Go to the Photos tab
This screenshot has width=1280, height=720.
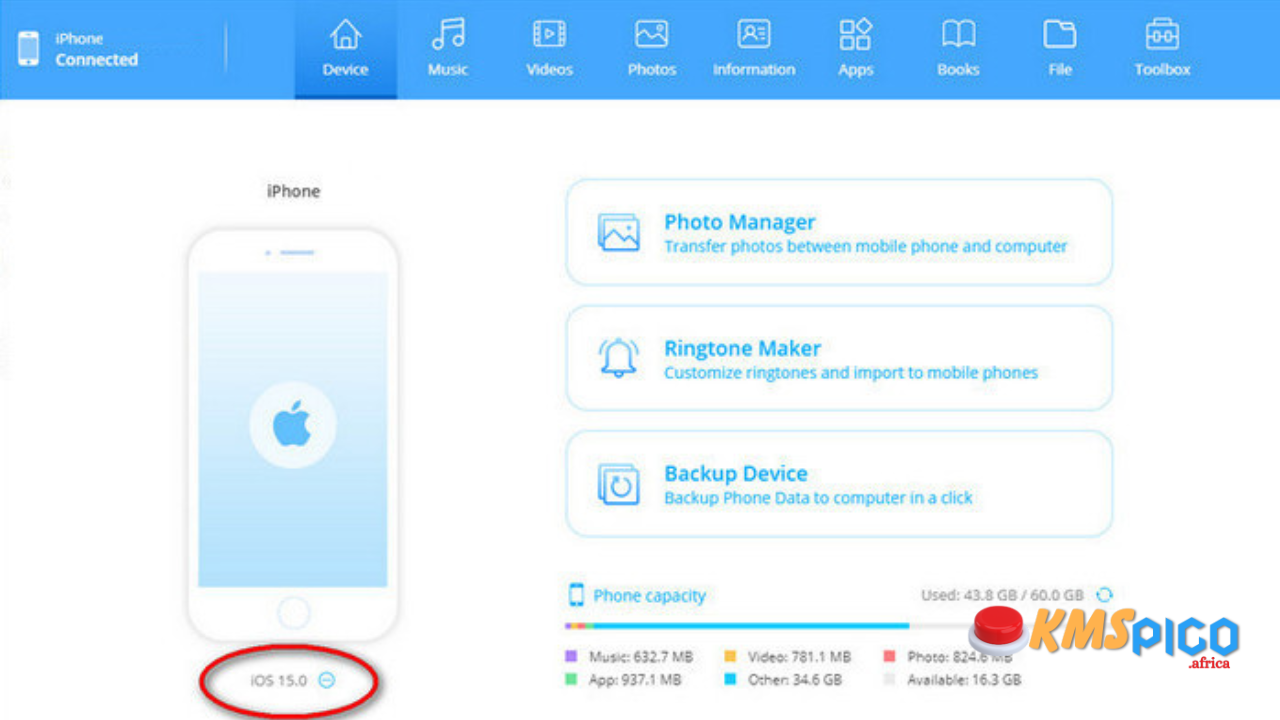tap(652, 49)
